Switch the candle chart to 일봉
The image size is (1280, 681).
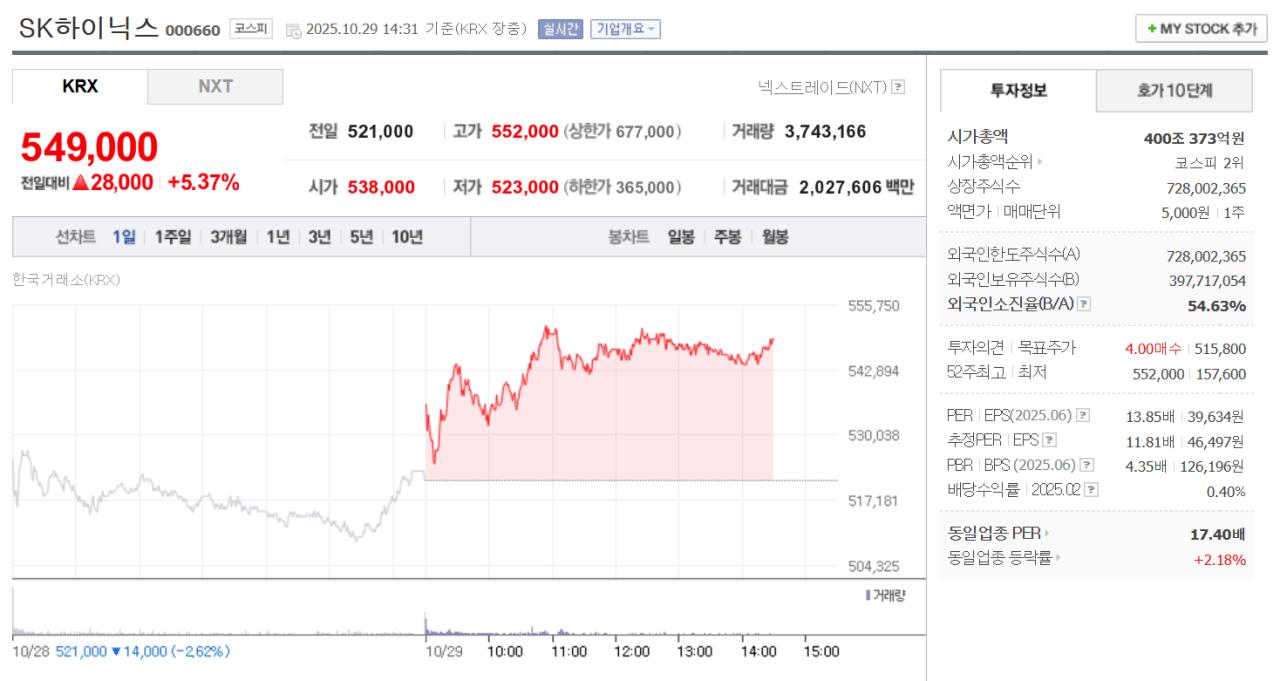(x=683, y=234)
